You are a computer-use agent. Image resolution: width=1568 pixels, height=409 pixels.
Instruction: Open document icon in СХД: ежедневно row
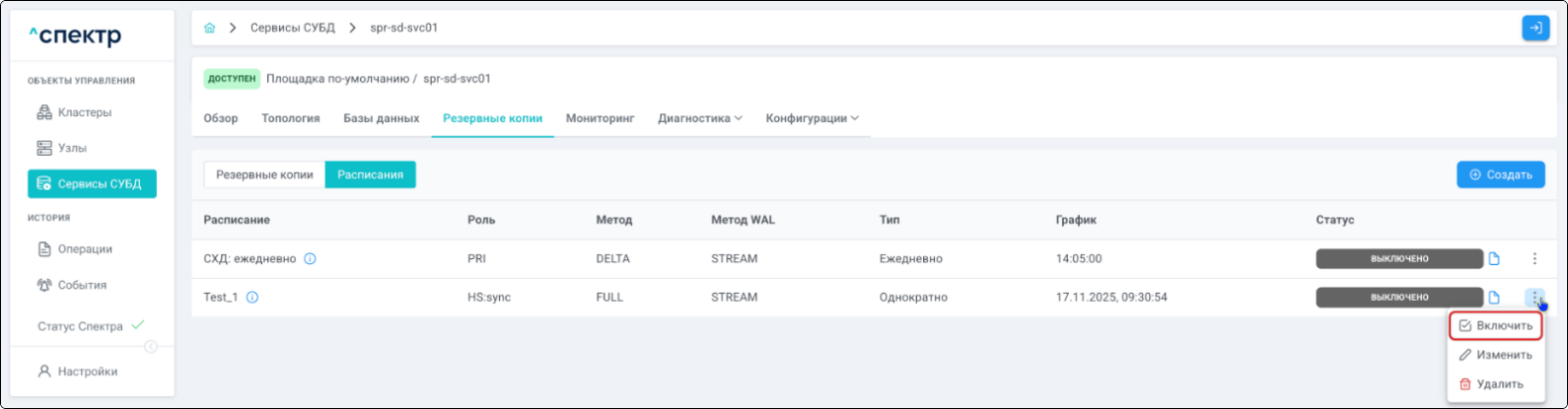(x=1494, y=259)
